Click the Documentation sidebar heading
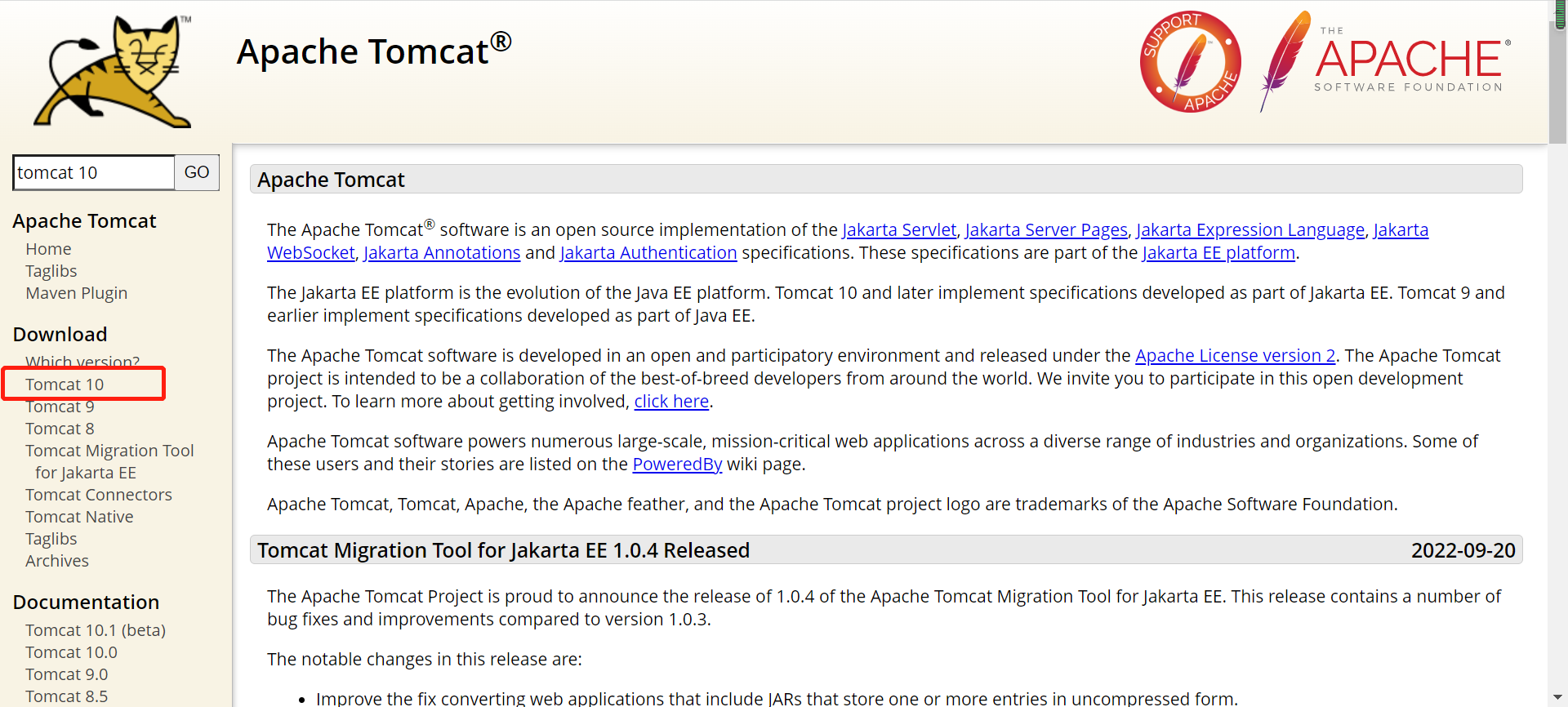 pos(86,602)
